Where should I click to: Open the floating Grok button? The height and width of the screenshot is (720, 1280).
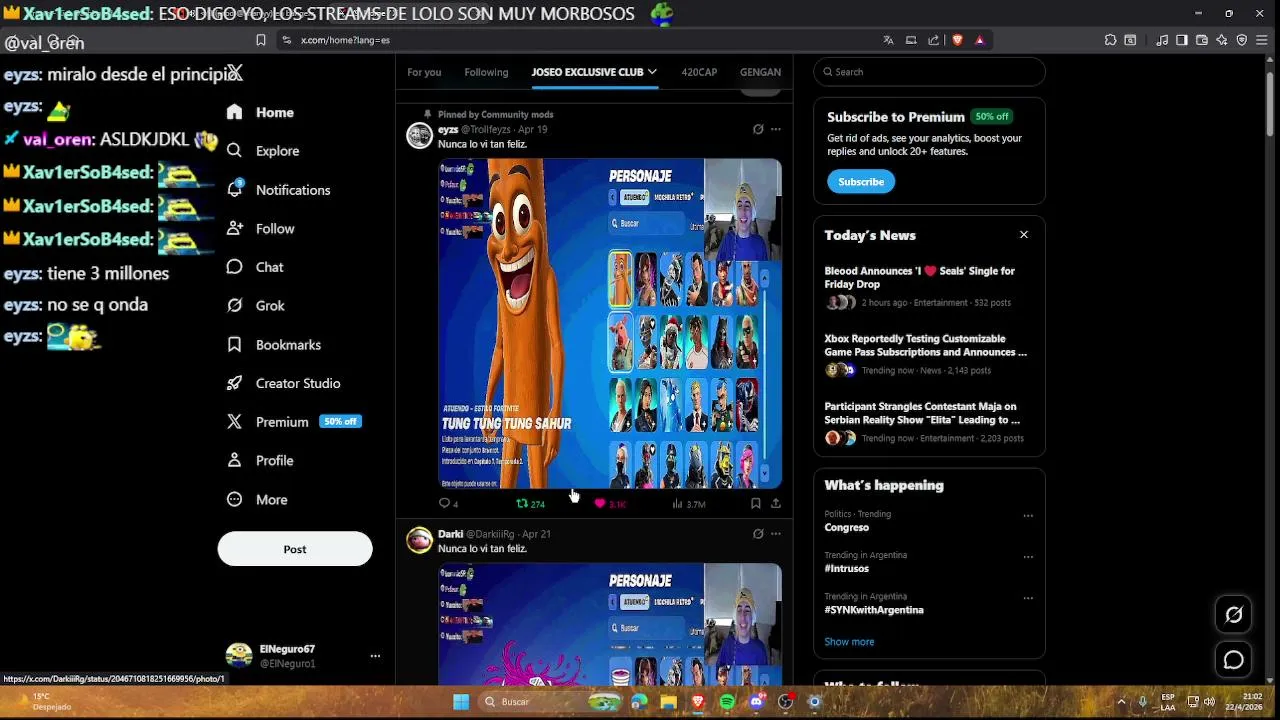pos(1234,615)
